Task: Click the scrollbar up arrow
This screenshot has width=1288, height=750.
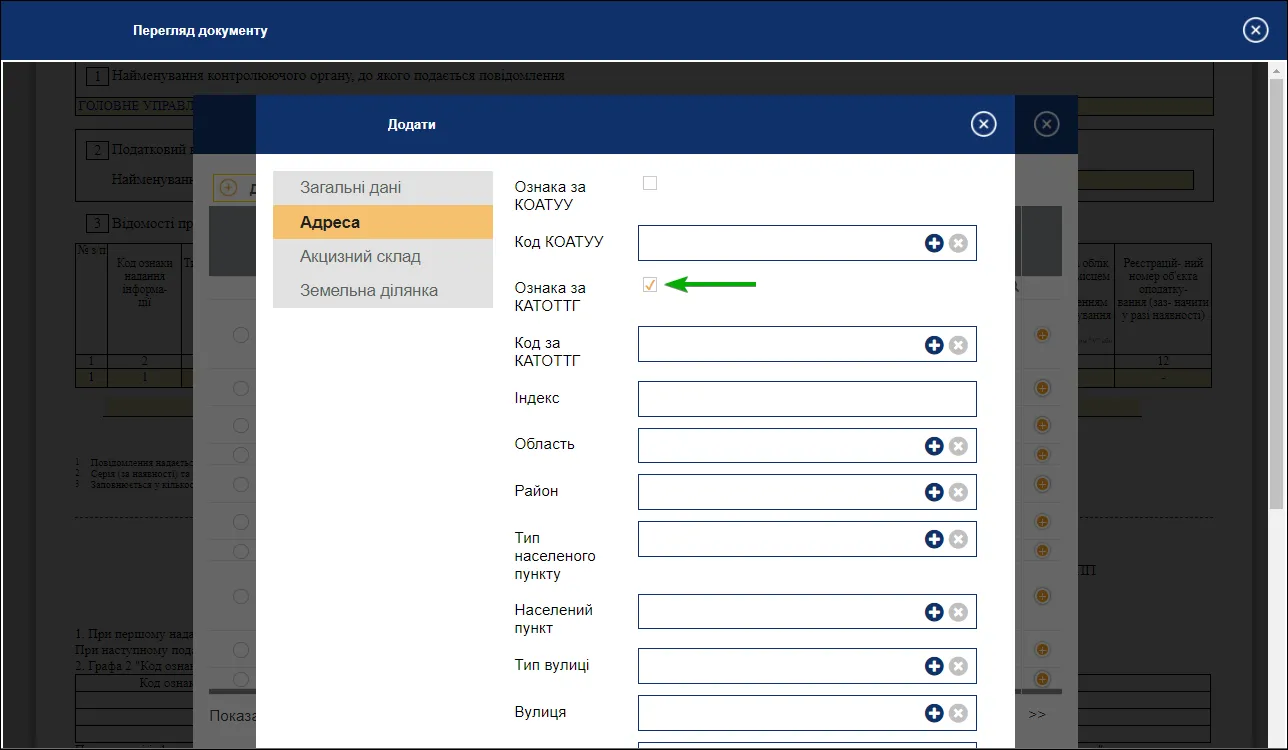Action: (x=1277, y=70)
